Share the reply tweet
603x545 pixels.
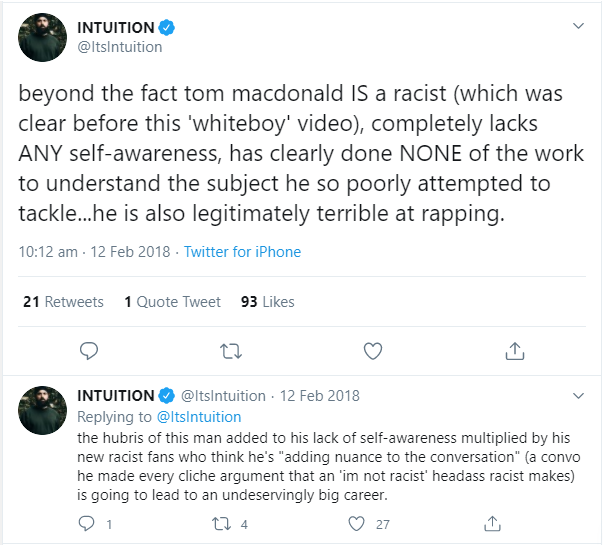point(492,523)
